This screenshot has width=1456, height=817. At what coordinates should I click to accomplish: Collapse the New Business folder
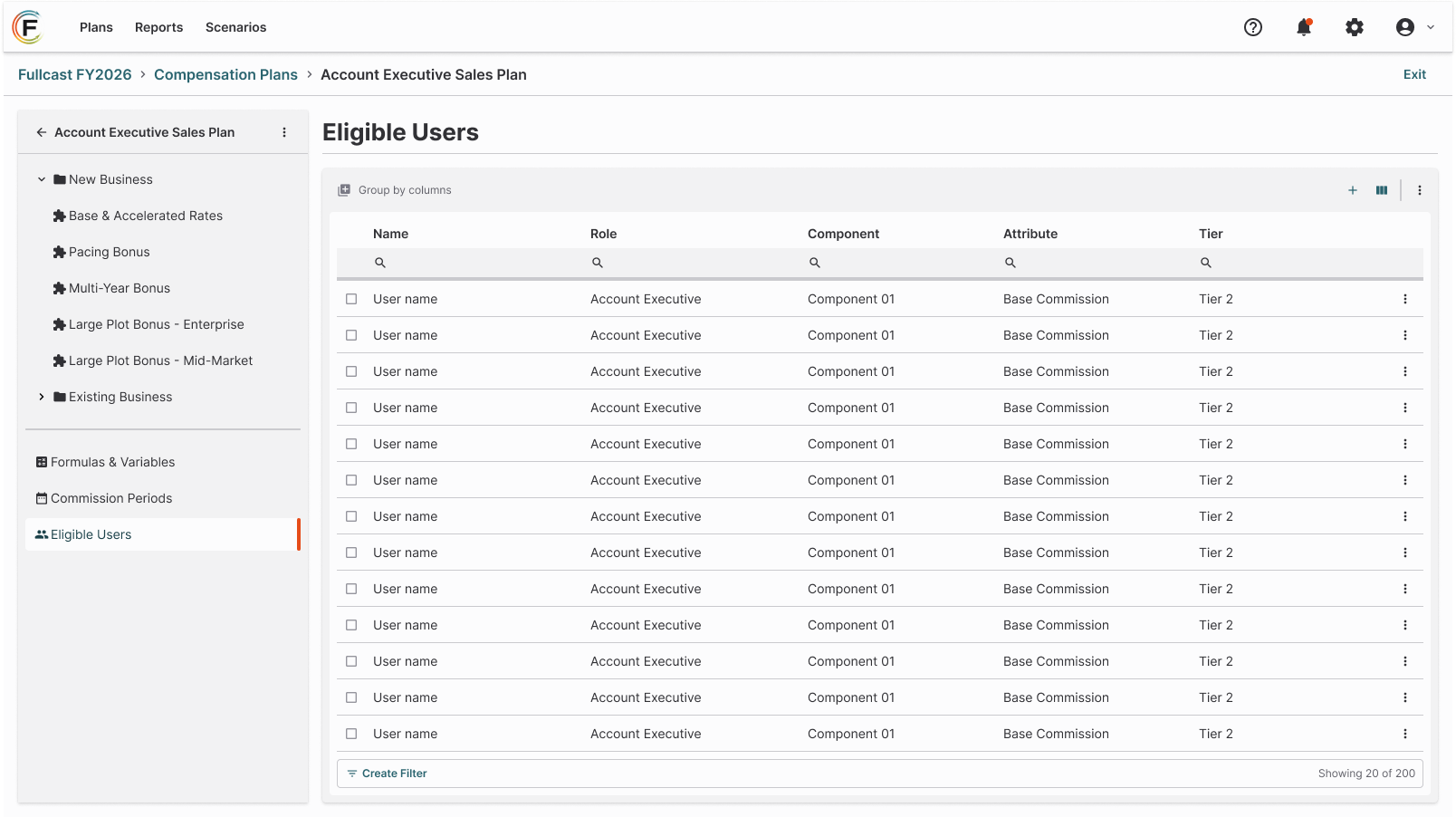point(42,179)
